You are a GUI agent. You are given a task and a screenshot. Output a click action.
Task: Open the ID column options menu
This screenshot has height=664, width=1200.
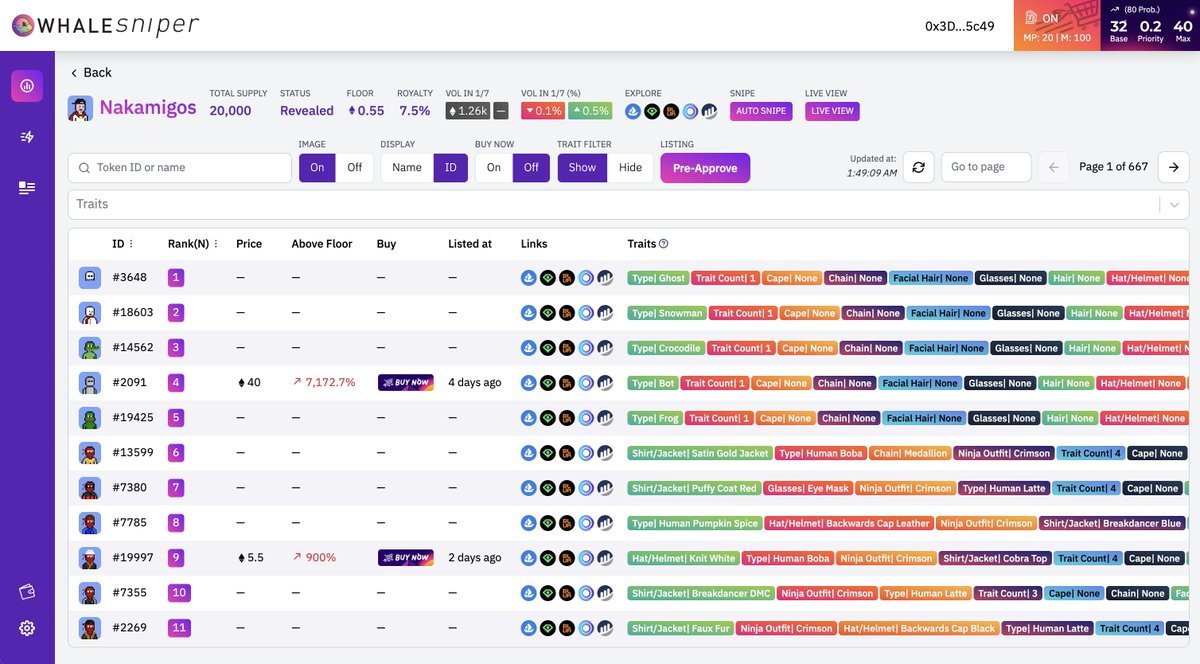tap(131, 244)
